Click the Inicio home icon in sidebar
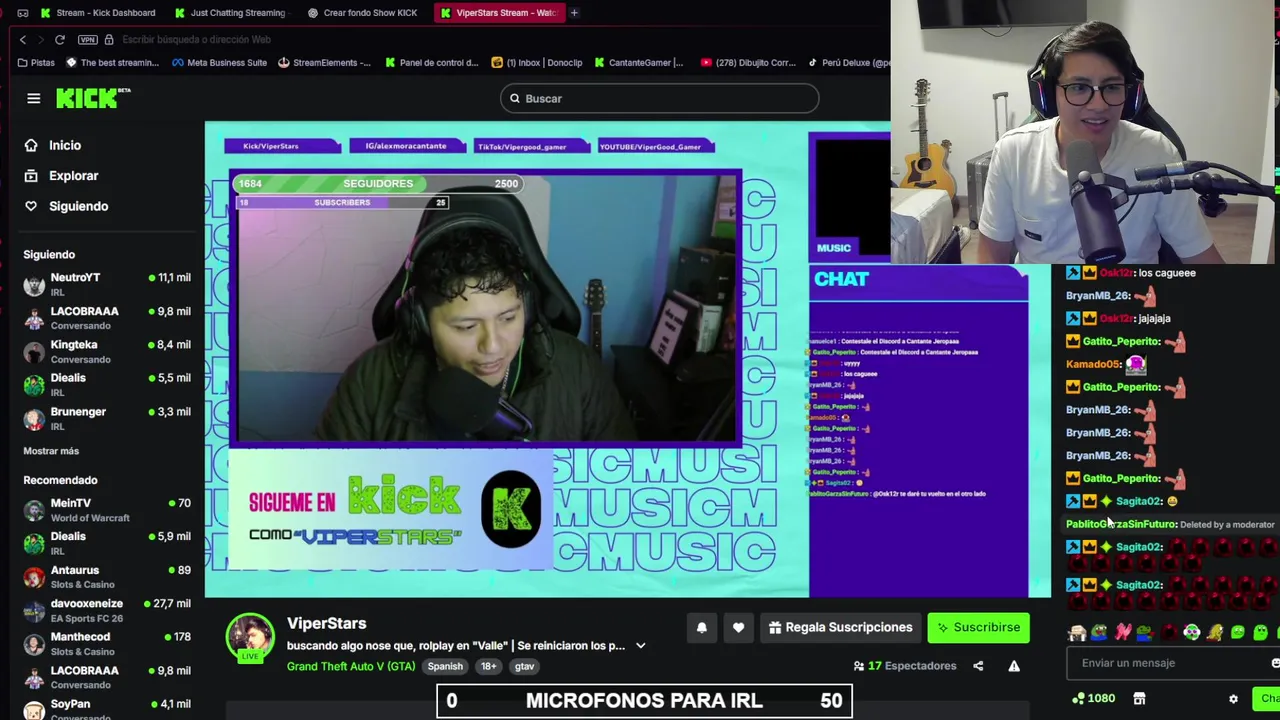The image size is (1280, 720). 31,145
